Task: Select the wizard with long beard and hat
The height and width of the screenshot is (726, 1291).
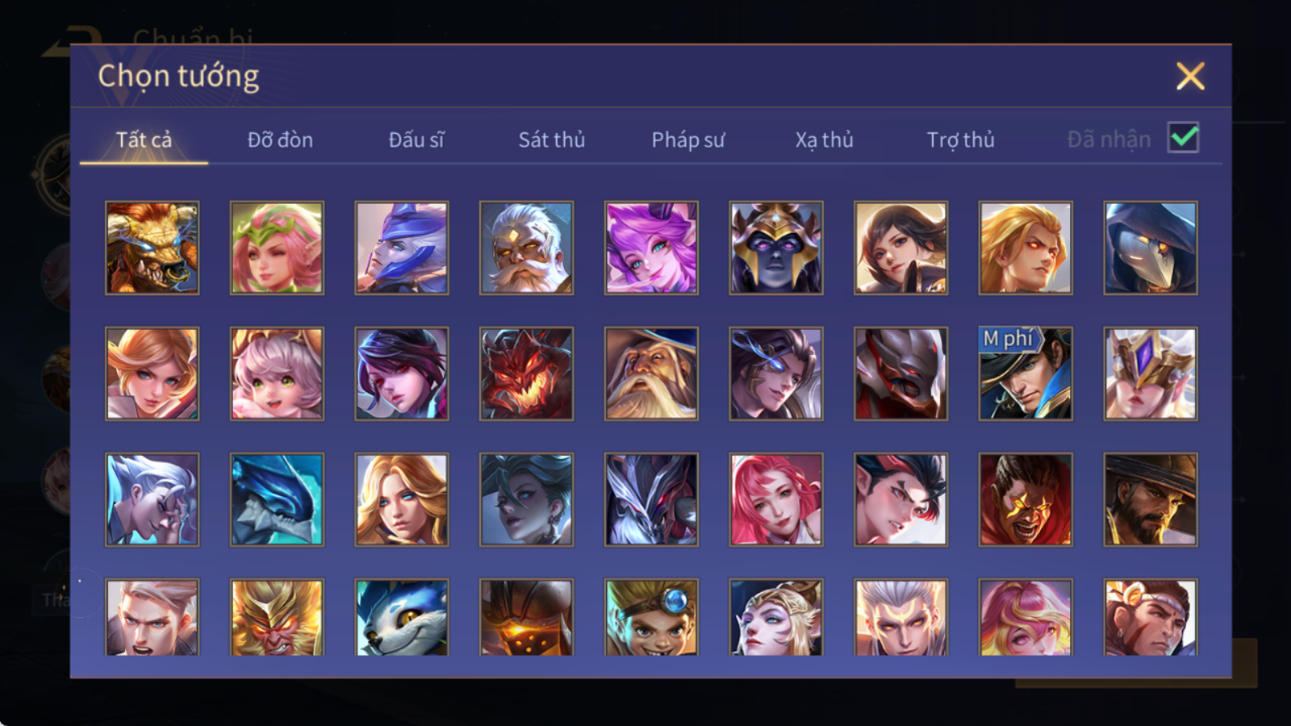Action: click(x=651, y=374)
